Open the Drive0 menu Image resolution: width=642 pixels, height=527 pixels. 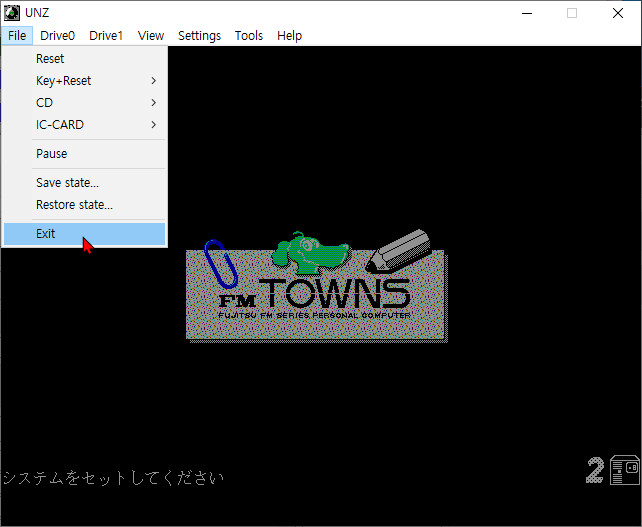(57, 36)
